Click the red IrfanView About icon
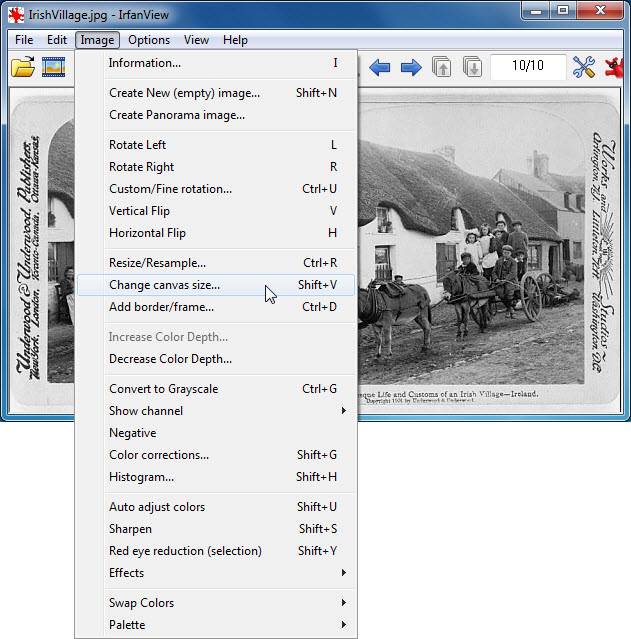631x639 pixels. point(614,67)
